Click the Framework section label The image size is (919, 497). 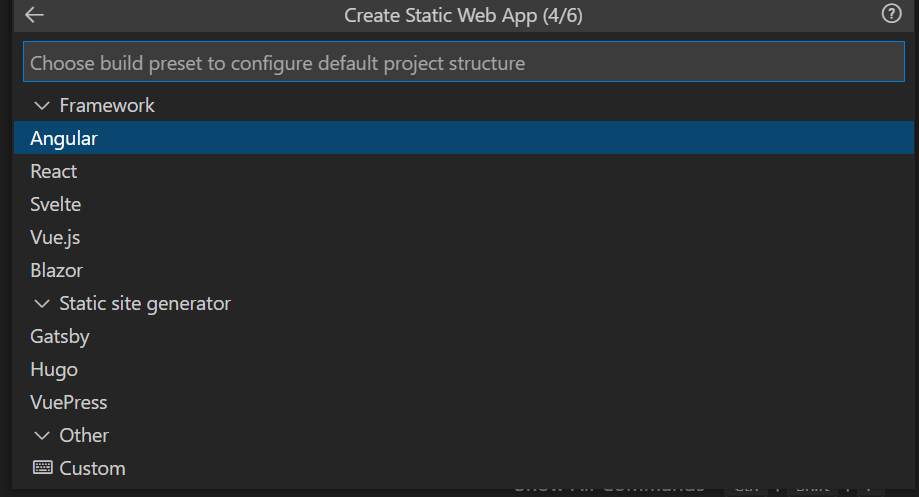coord(107,105)
